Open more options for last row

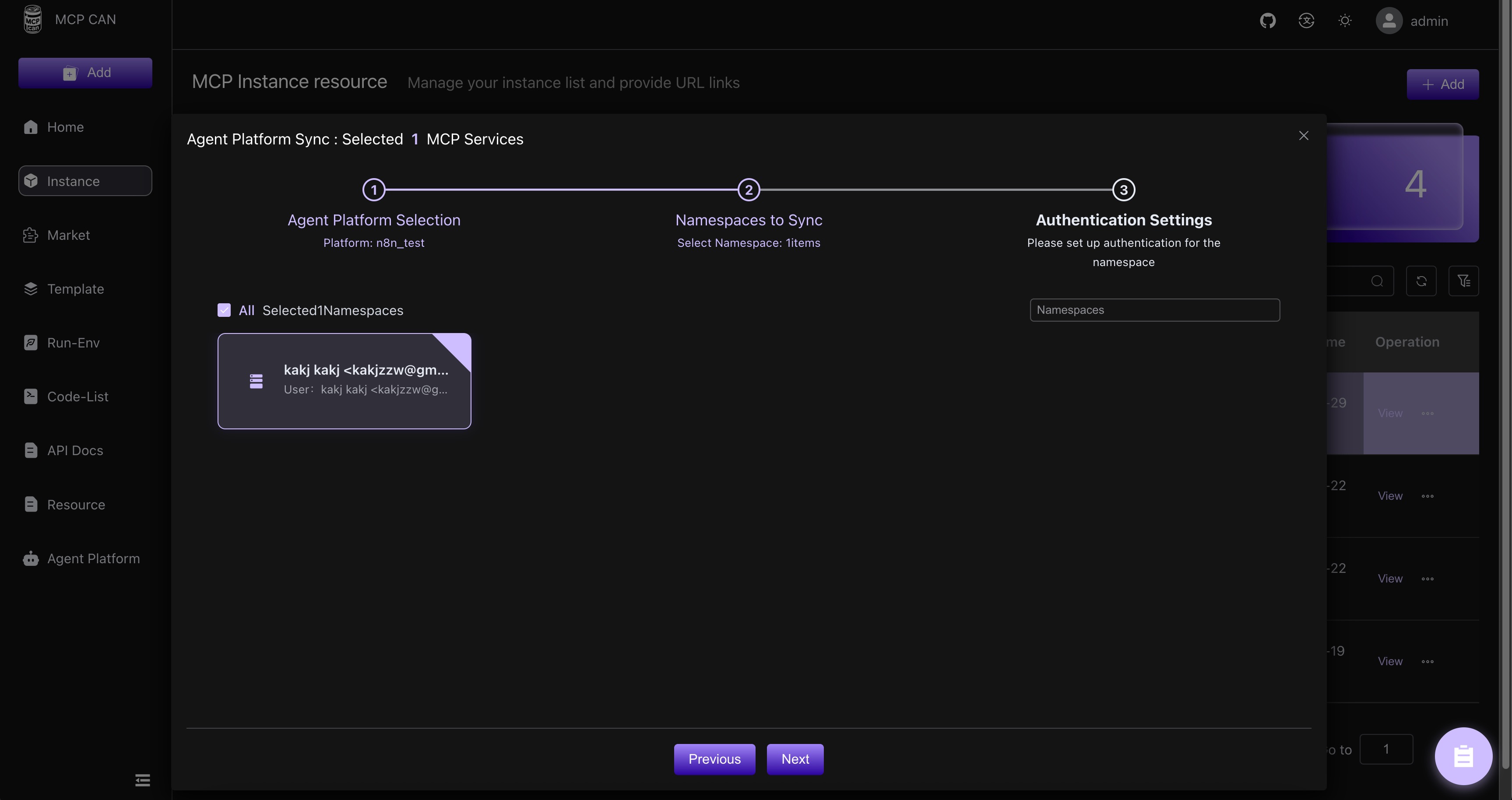coord(1428,661)
